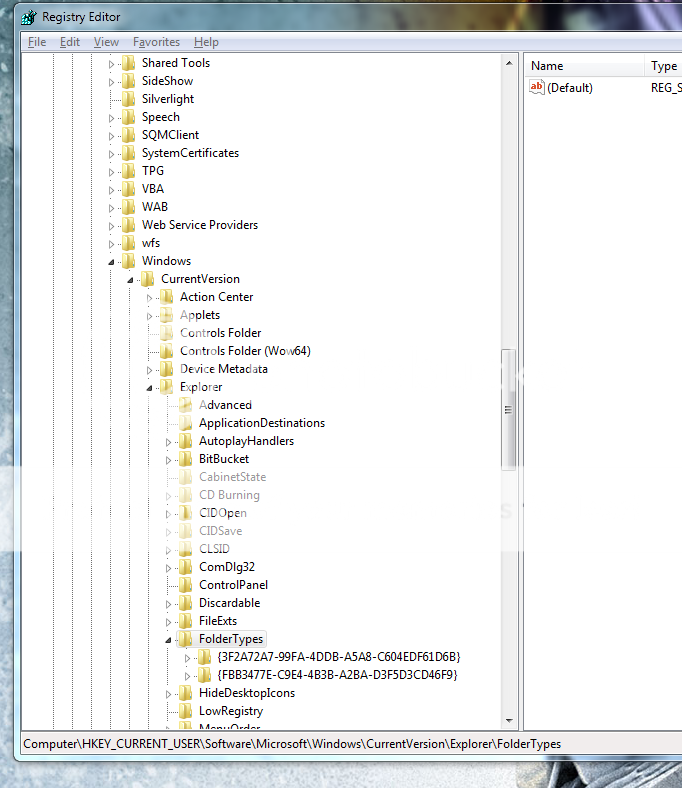Click the Explorer folder icon
Image resolution: width=682 pixels, height=788 pixels.
[167, 387]
